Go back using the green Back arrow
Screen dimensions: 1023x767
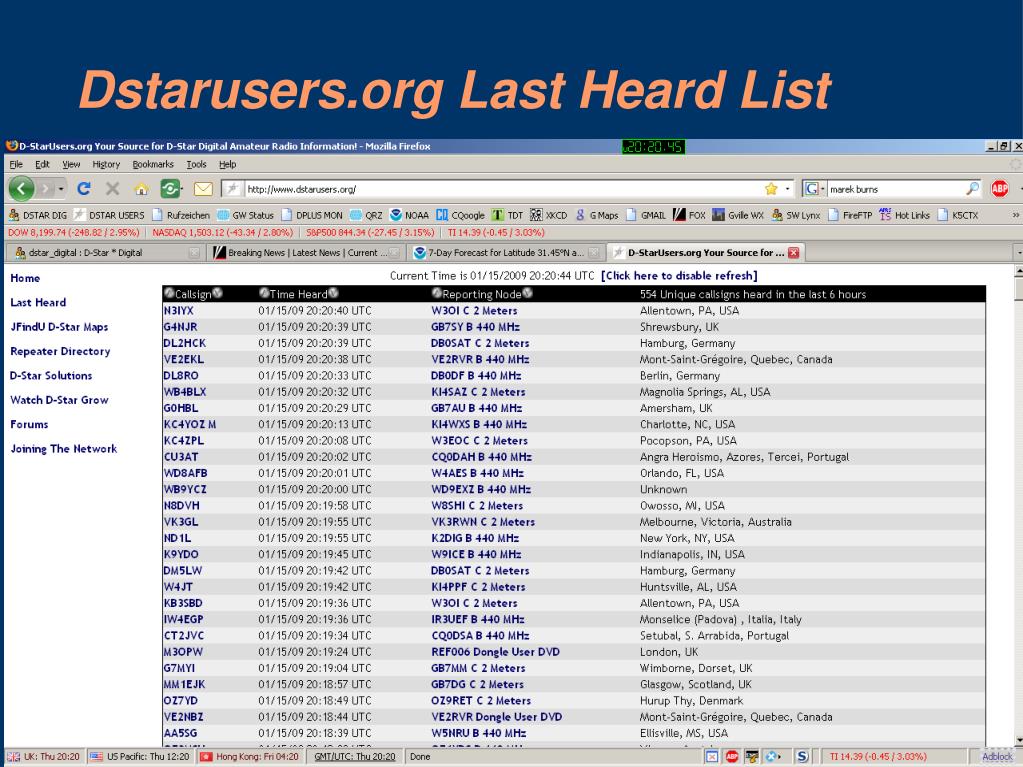pos(22,189)
